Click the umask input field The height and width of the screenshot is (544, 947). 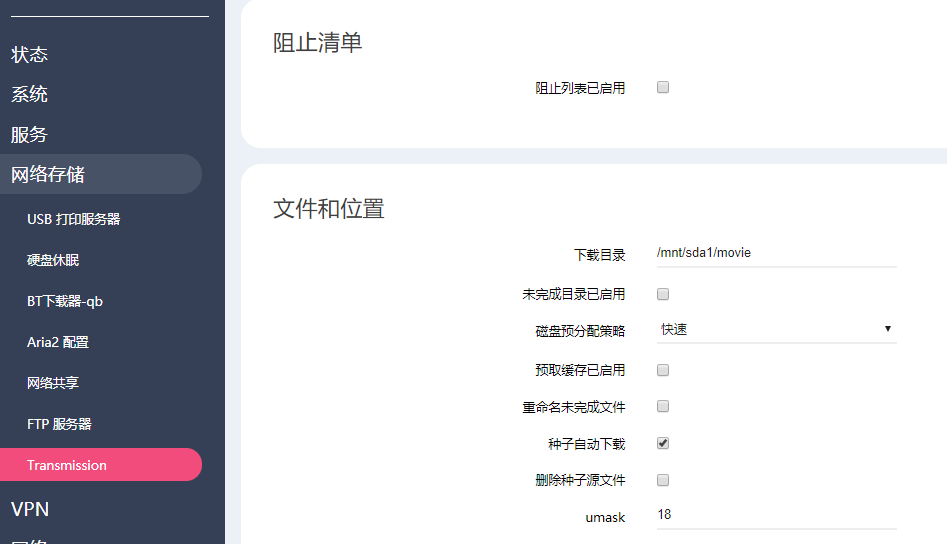coord(776,515)
